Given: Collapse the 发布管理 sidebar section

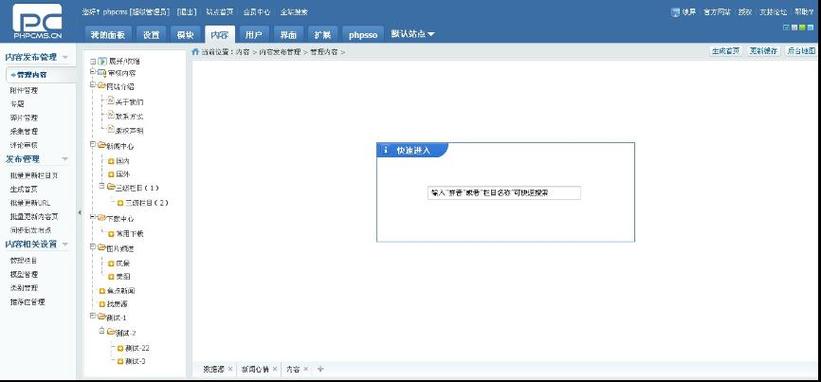Looking at the screenshot, I should coord(65,159).
